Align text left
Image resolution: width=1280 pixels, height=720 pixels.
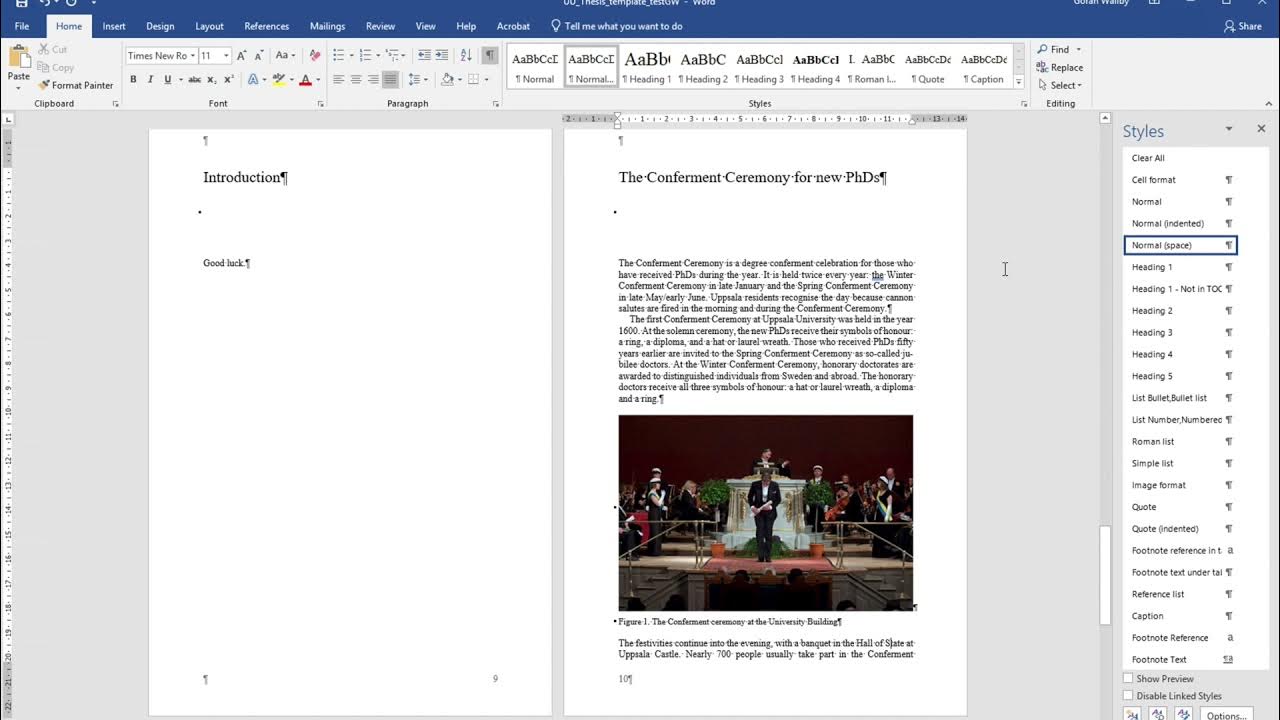click(338, 79)
